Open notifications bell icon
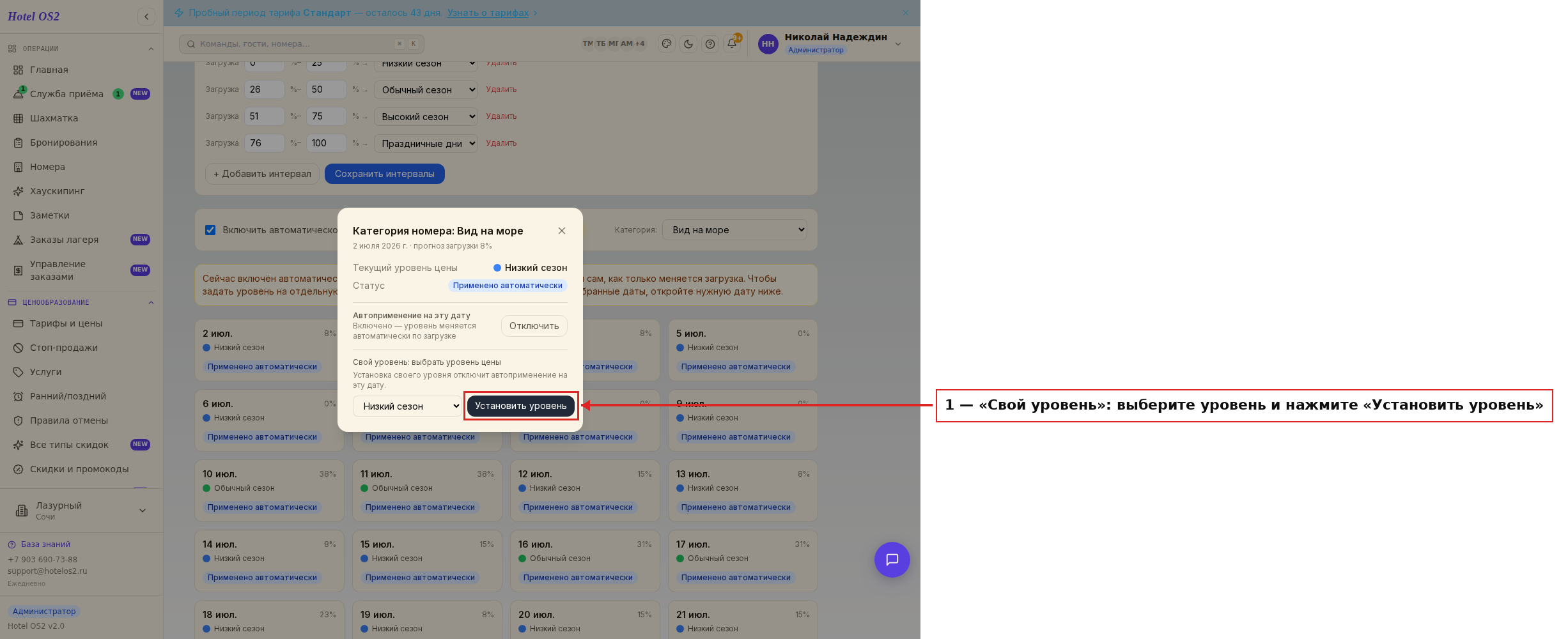This screenshot has height=639, width=1568. (732, 43)
